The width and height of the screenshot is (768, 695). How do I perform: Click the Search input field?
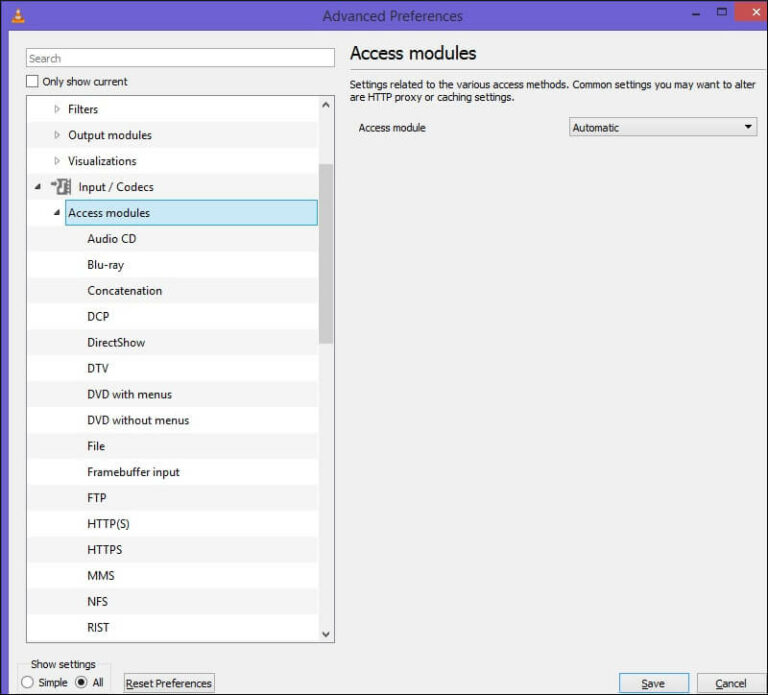(x=180, y=59)
